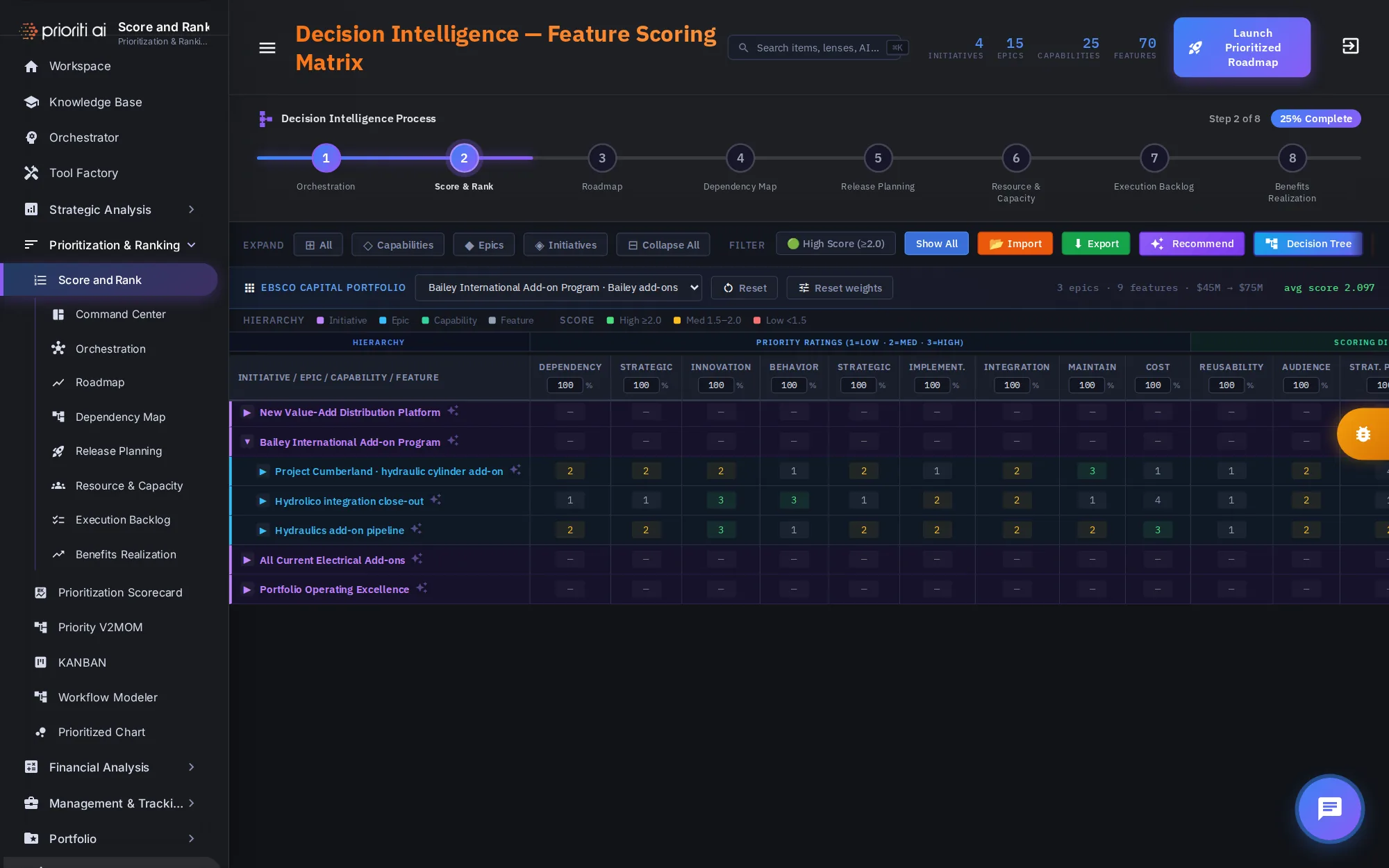Go to step 3 Roadmap
1389x868 pixels.
pyautogui.click(x=602, y=158)
